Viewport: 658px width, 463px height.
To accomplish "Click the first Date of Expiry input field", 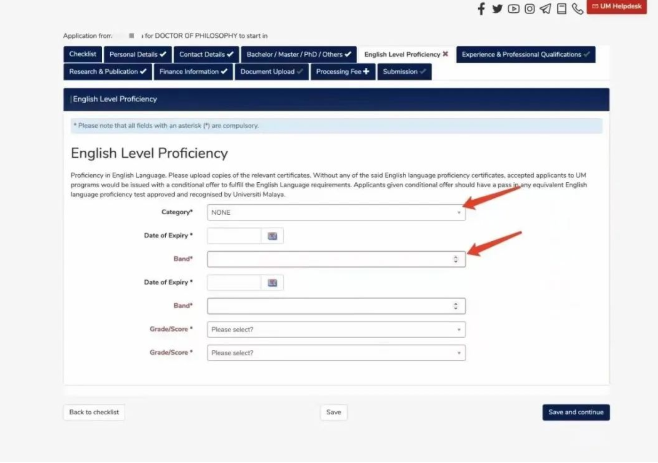I will [234, 236].
